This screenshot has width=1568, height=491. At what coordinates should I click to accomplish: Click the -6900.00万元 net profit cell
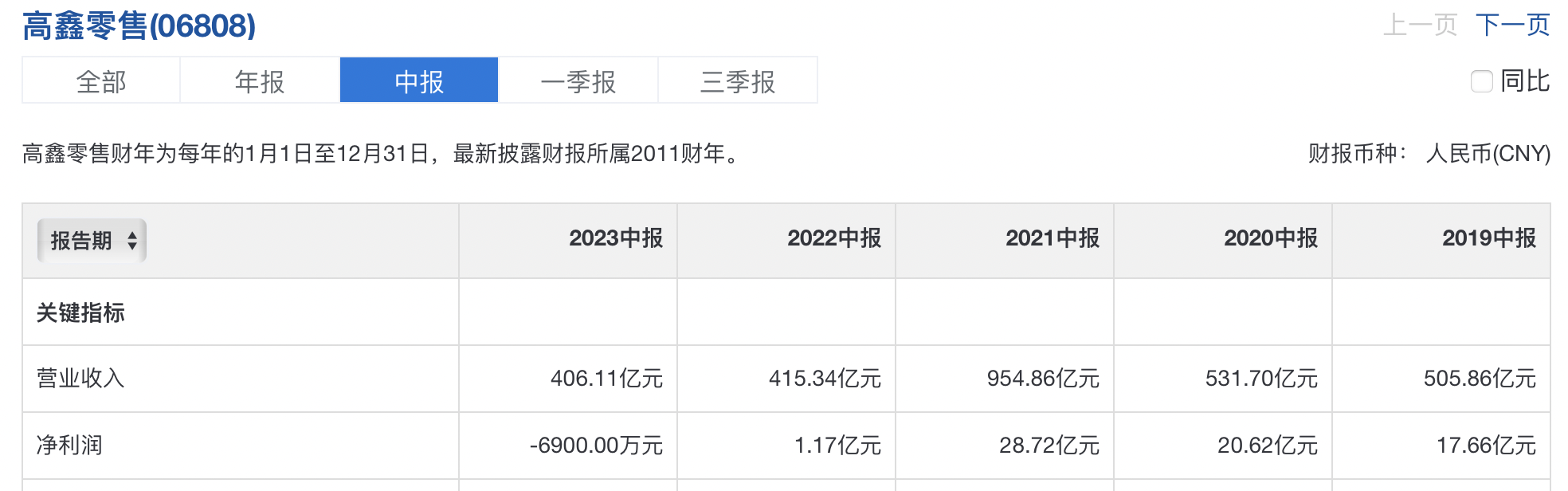(x=596, y=446)
